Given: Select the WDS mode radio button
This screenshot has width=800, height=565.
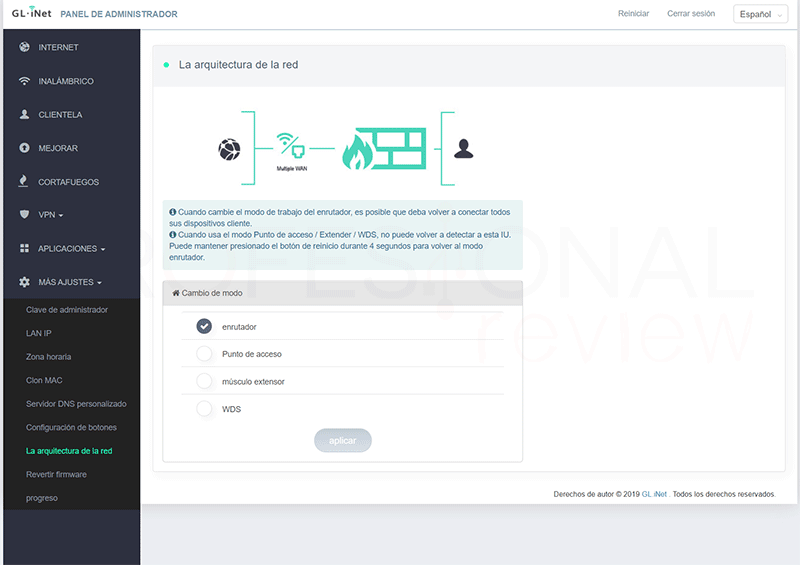Looking at the screenshot, I should [x=204, y=409].
